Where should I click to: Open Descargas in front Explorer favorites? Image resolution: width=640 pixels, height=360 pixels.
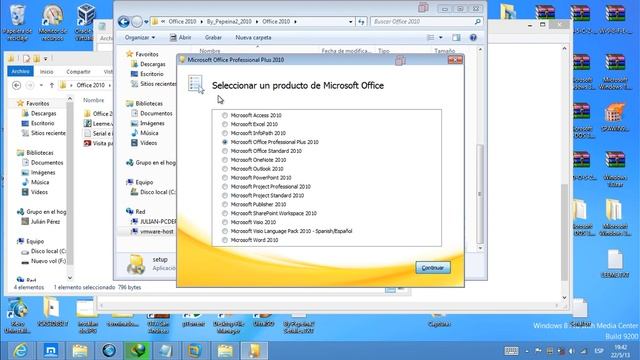click(153, 64)
